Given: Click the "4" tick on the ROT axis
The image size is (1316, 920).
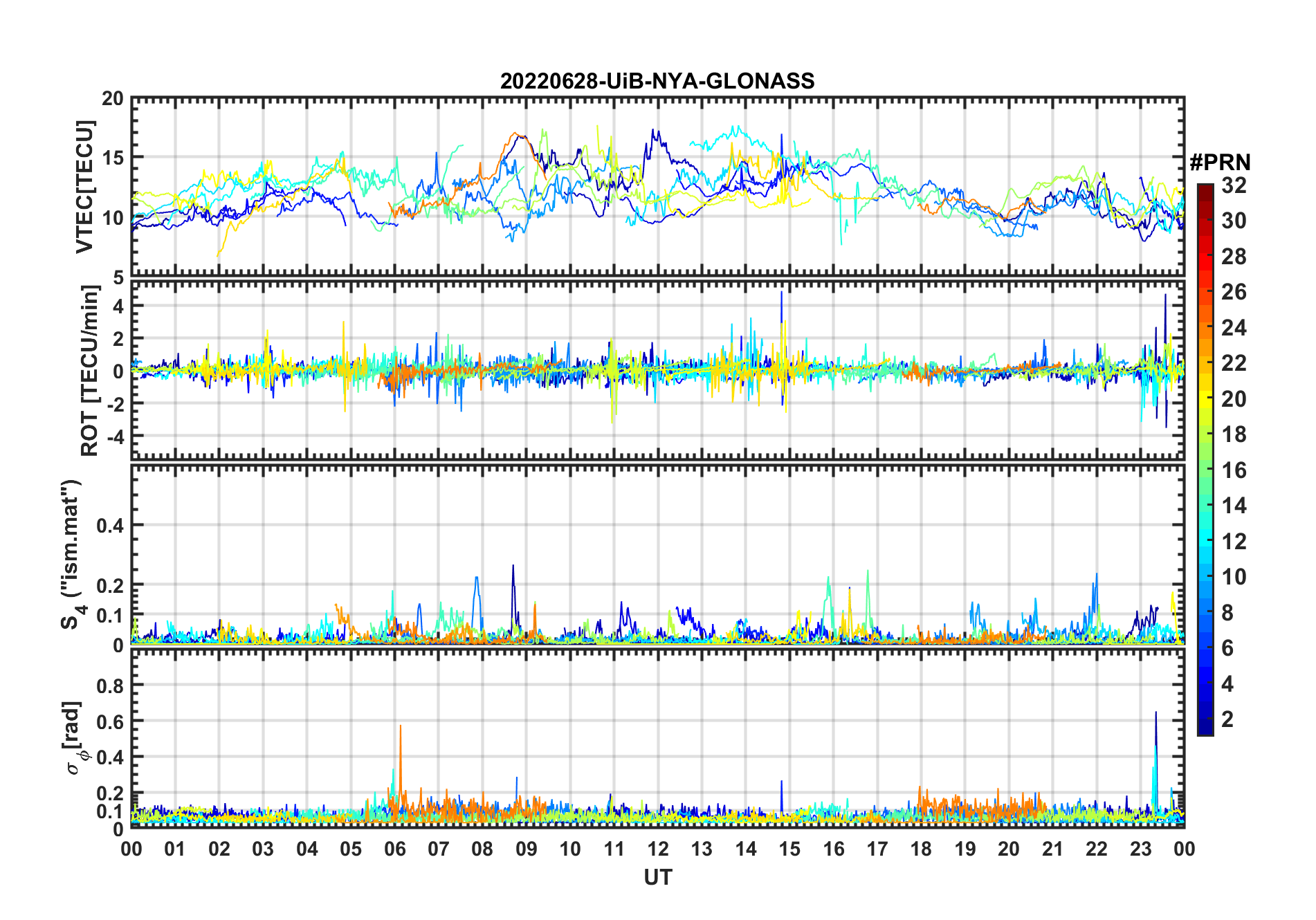Looking at the screenshot, I should 118,306.
